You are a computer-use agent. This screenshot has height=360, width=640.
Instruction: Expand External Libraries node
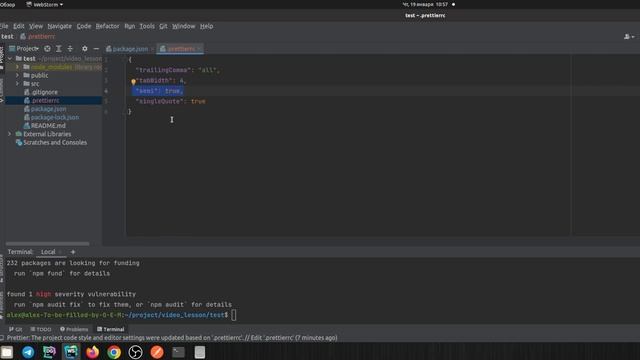10,134
